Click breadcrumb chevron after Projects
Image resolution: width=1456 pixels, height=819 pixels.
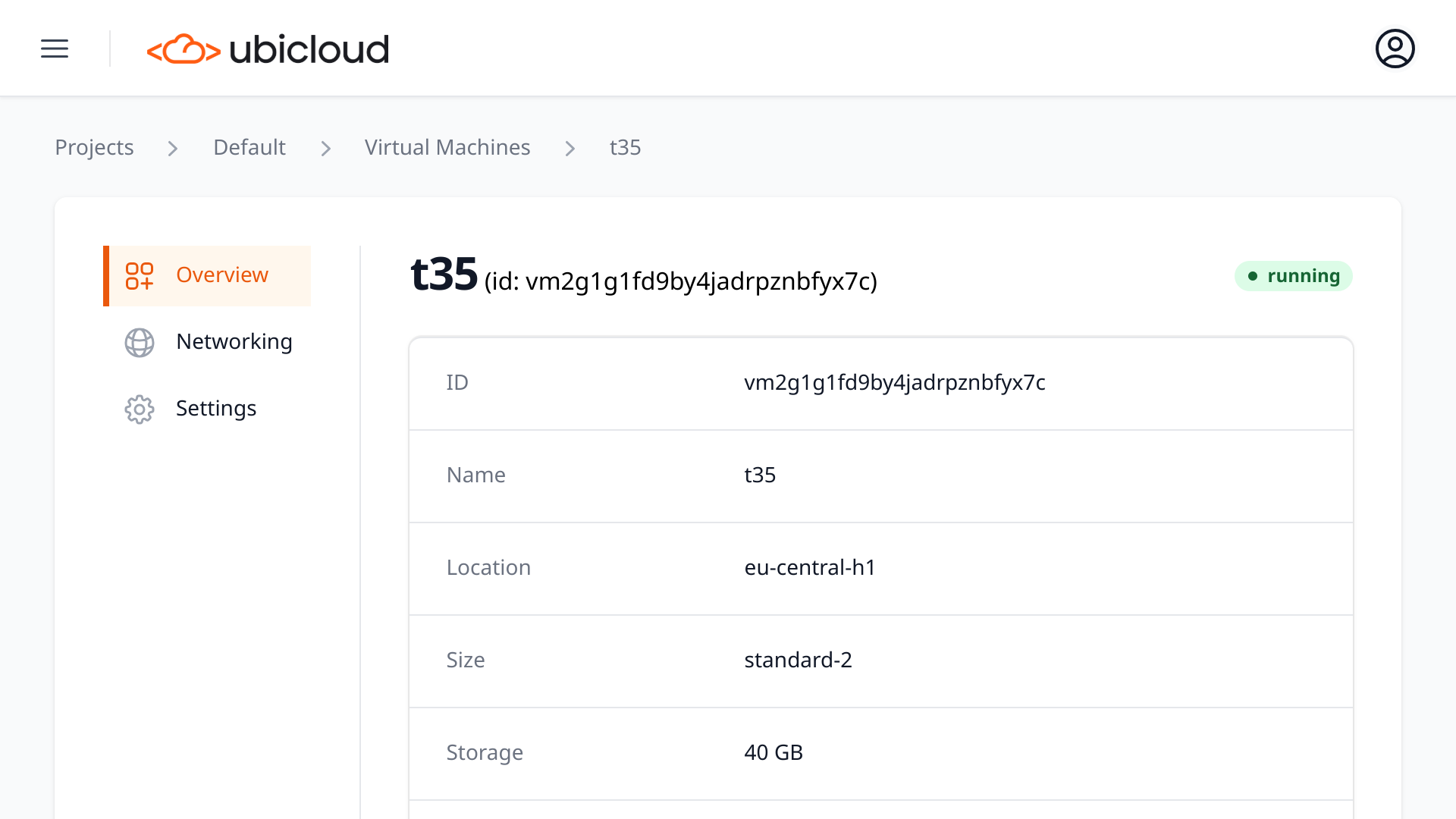coord(173,149)
